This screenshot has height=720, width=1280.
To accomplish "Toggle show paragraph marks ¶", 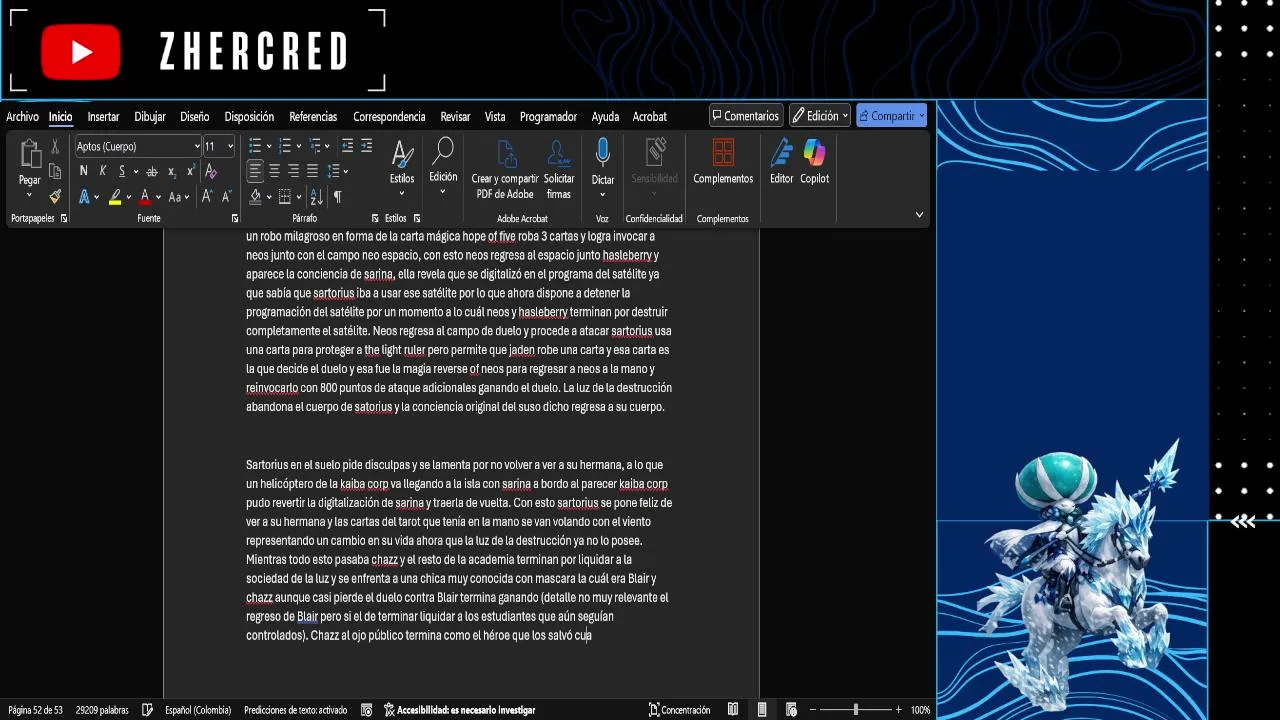I will [337, 197].
